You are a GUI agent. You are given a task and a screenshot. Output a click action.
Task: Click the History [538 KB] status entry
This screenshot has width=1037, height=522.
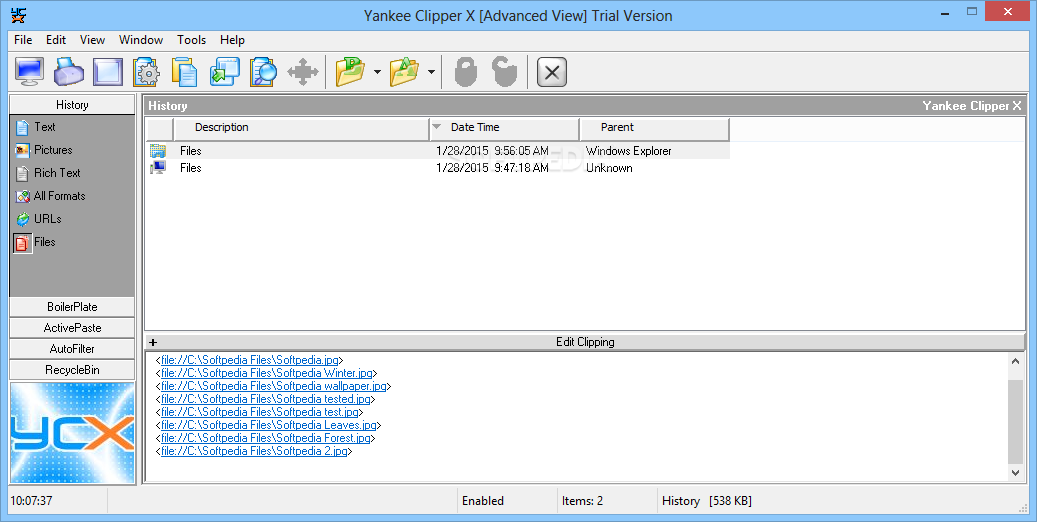pos(706,501)
